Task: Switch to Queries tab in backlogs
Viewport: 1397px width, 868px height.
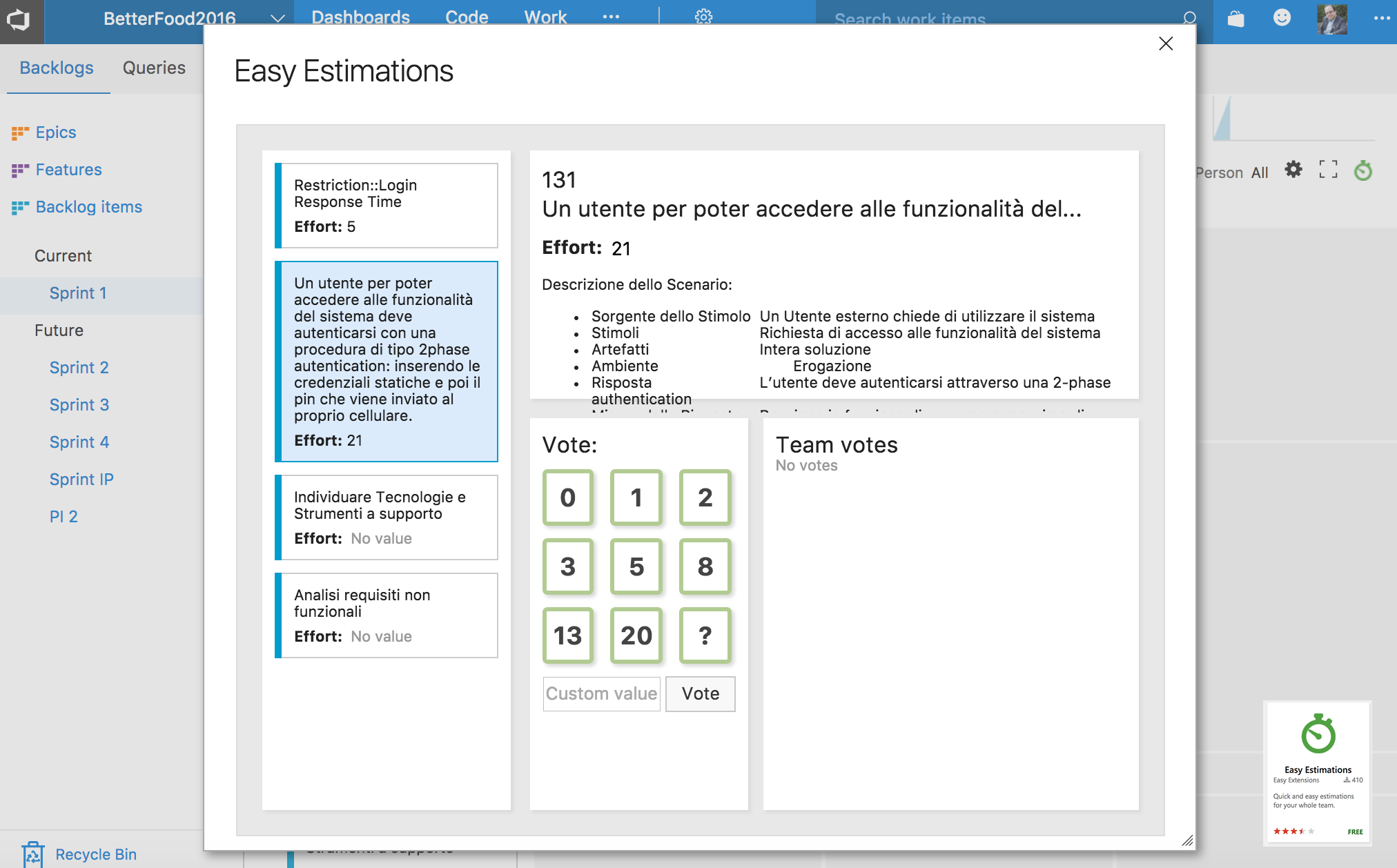Action: point(154,67)
